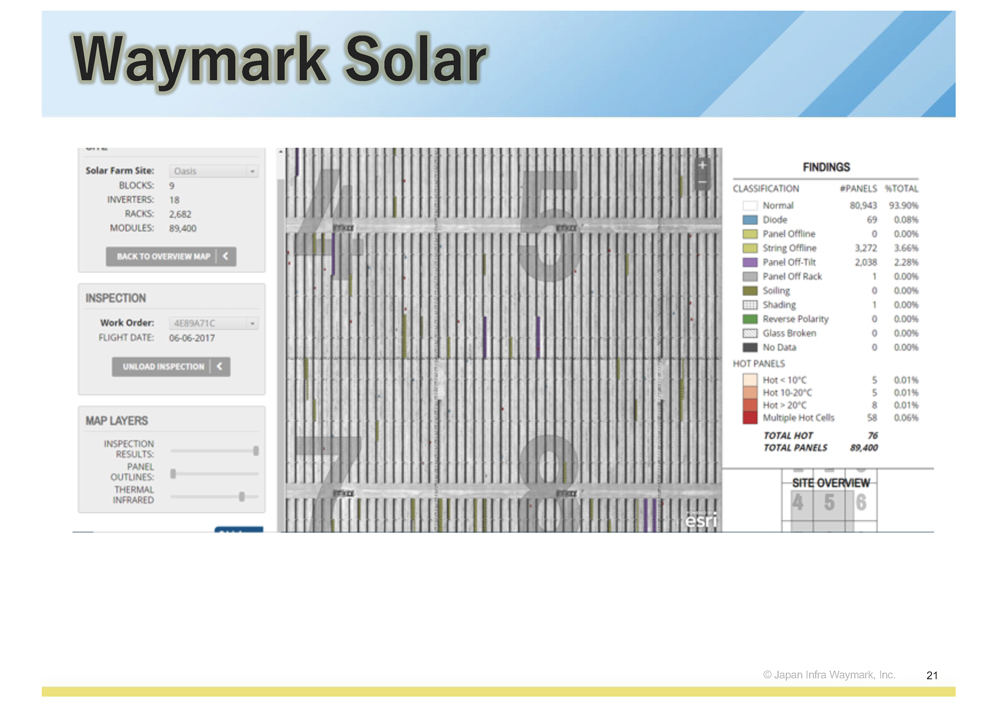Click the FINDINGS panel heading

[x=827, y=167]
